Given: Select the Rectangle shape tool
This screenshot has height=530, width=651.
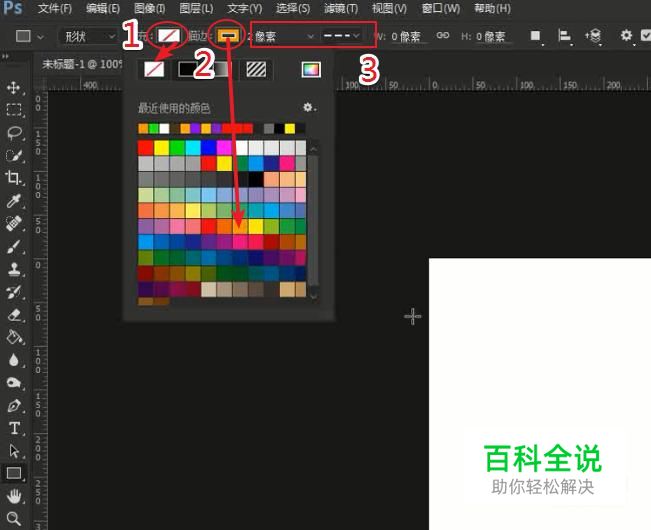Looking at the screenshot, I should point(14,473).
